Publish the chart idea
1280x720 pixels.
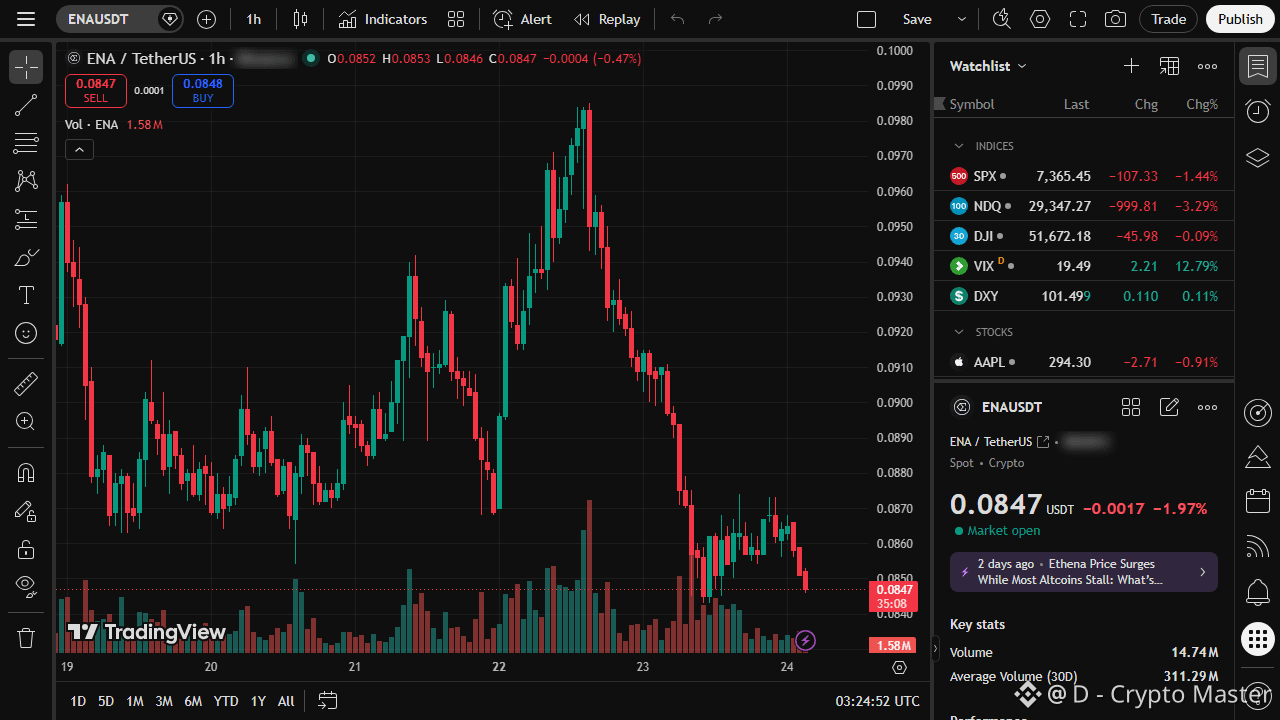(x=1241, y=19)
